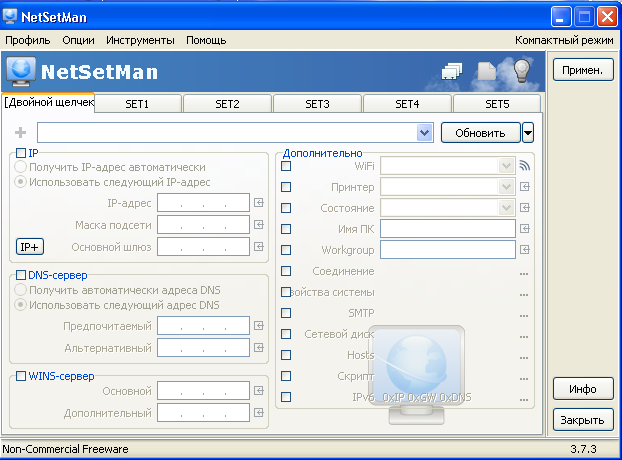Open the arrow menu beside Обновить
The width and height of the screenshot is (622, 460).
point(528,132)
